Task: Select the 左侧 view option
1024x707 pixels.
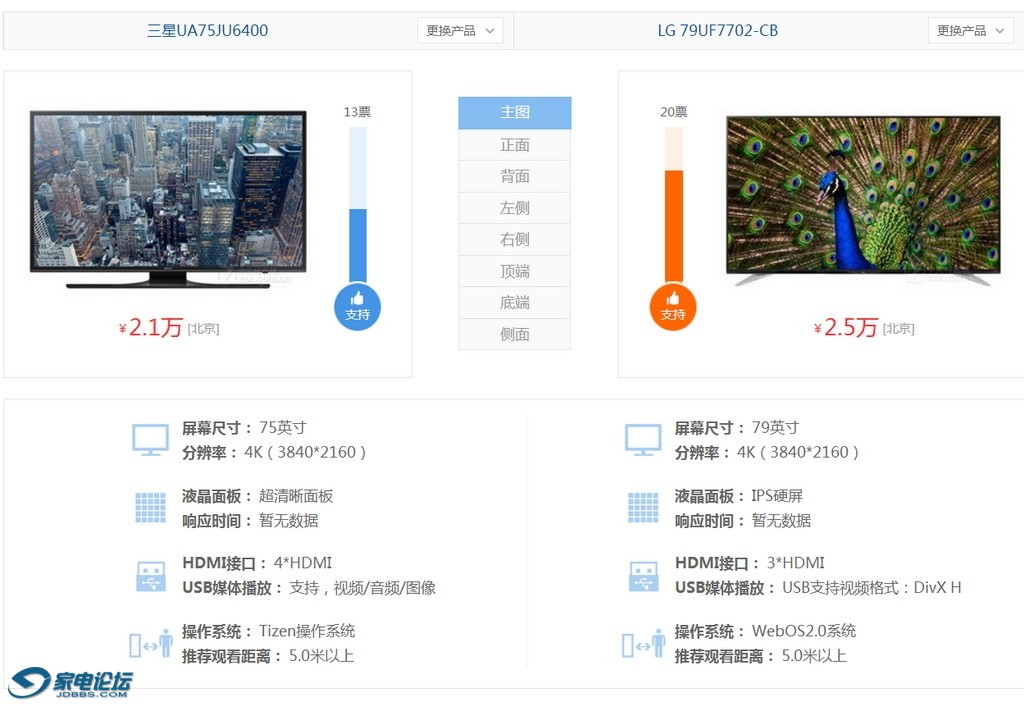Action: (x=514, y=207)
